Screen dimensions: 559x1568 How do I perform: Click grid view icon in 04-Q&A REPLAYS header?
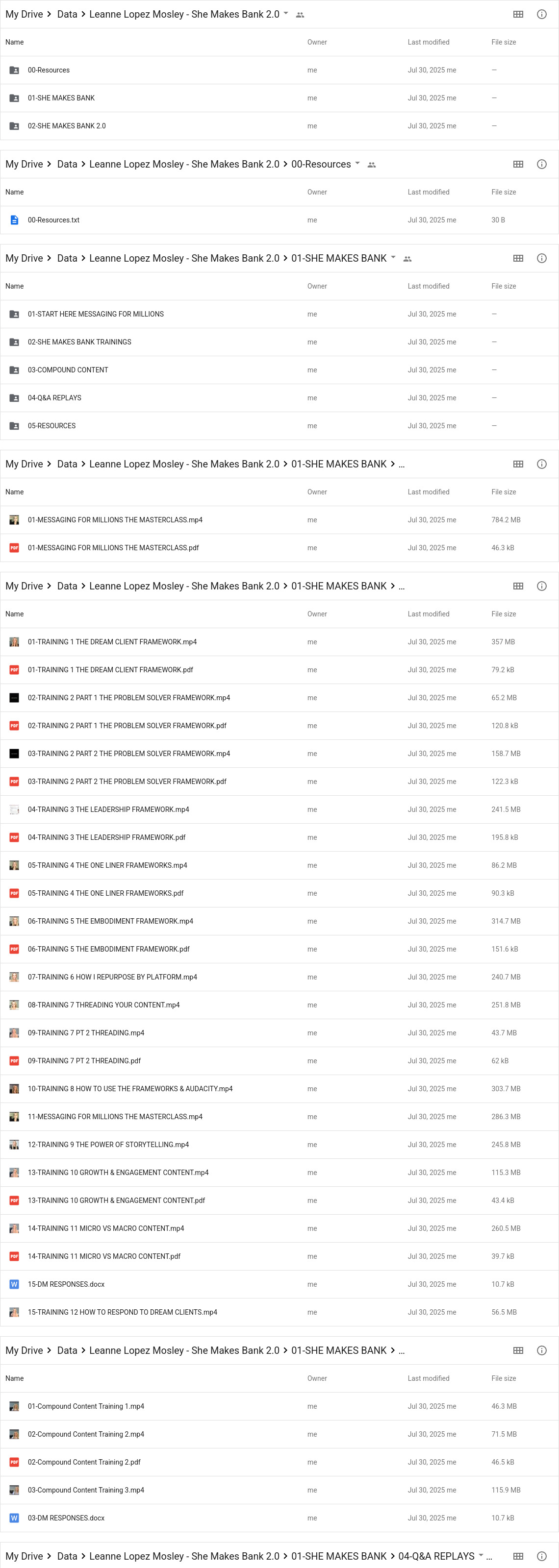(x=518, y=1556)
